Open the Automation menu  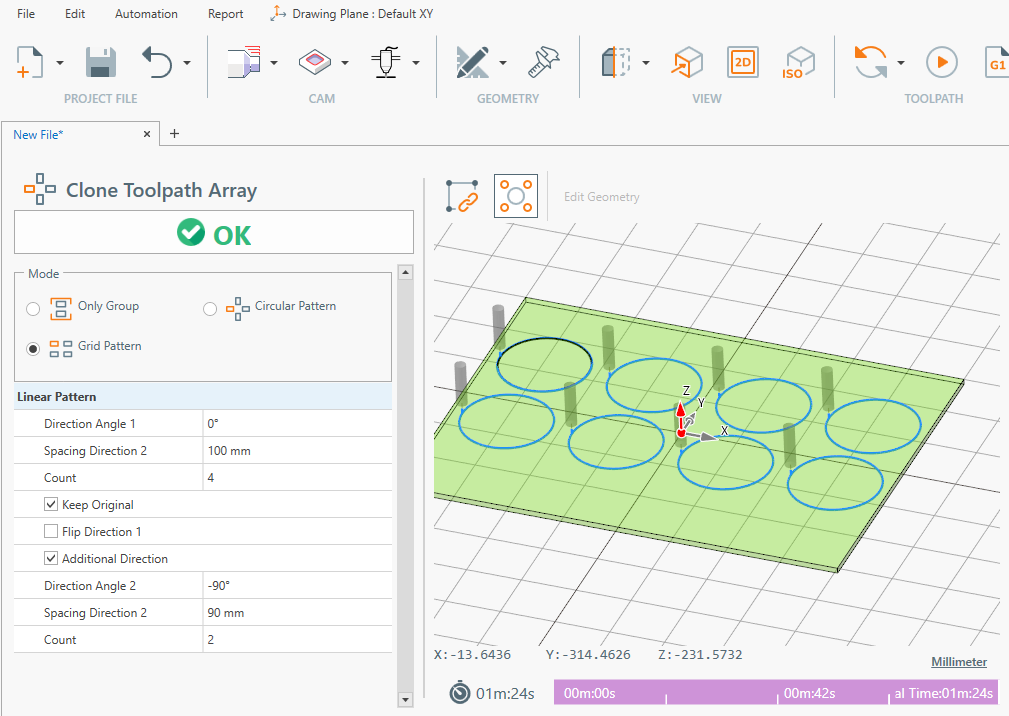pos(146,14)
